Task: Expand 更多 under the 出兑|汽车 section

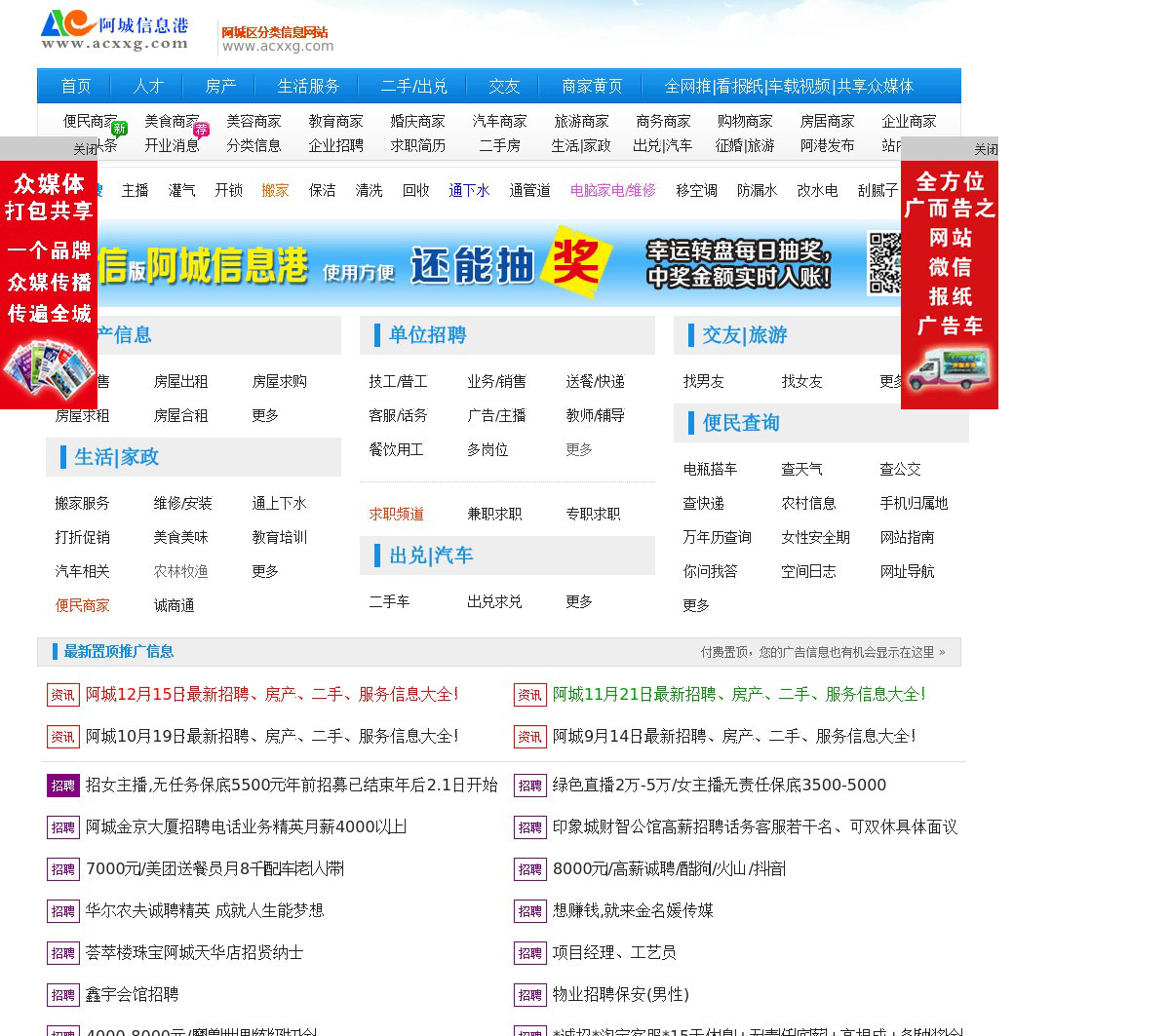Action: click(579, 601)
